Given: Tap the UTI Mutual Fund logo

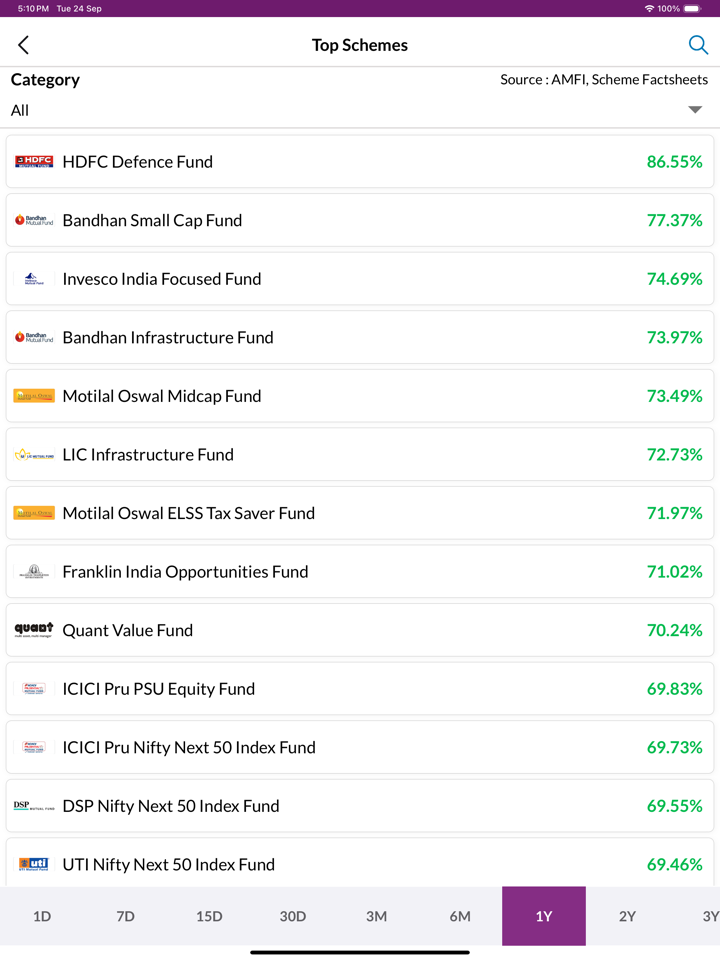Looking at the screenshot, I should click(34, 864).
